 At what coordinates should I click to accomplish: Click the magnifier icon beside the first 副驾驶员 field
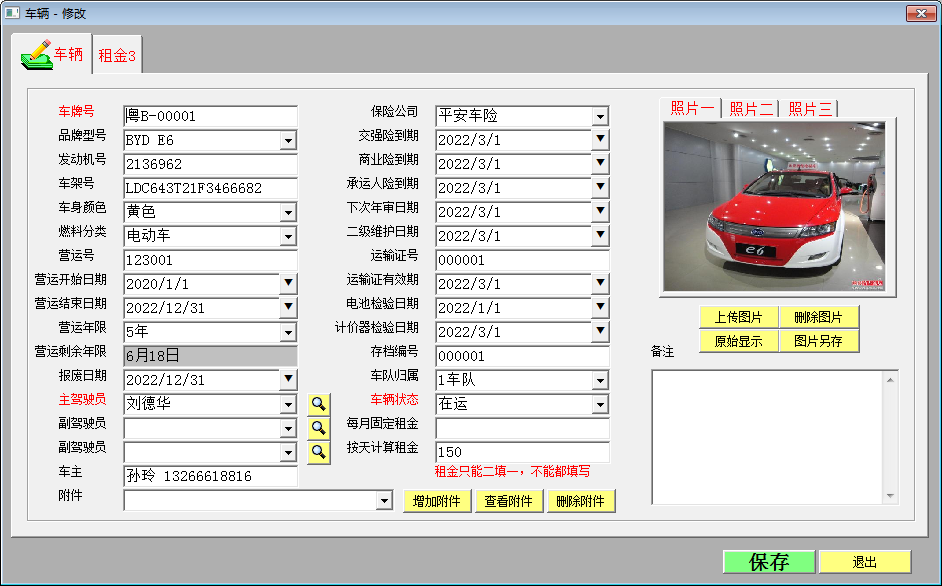tap(318, 428)
